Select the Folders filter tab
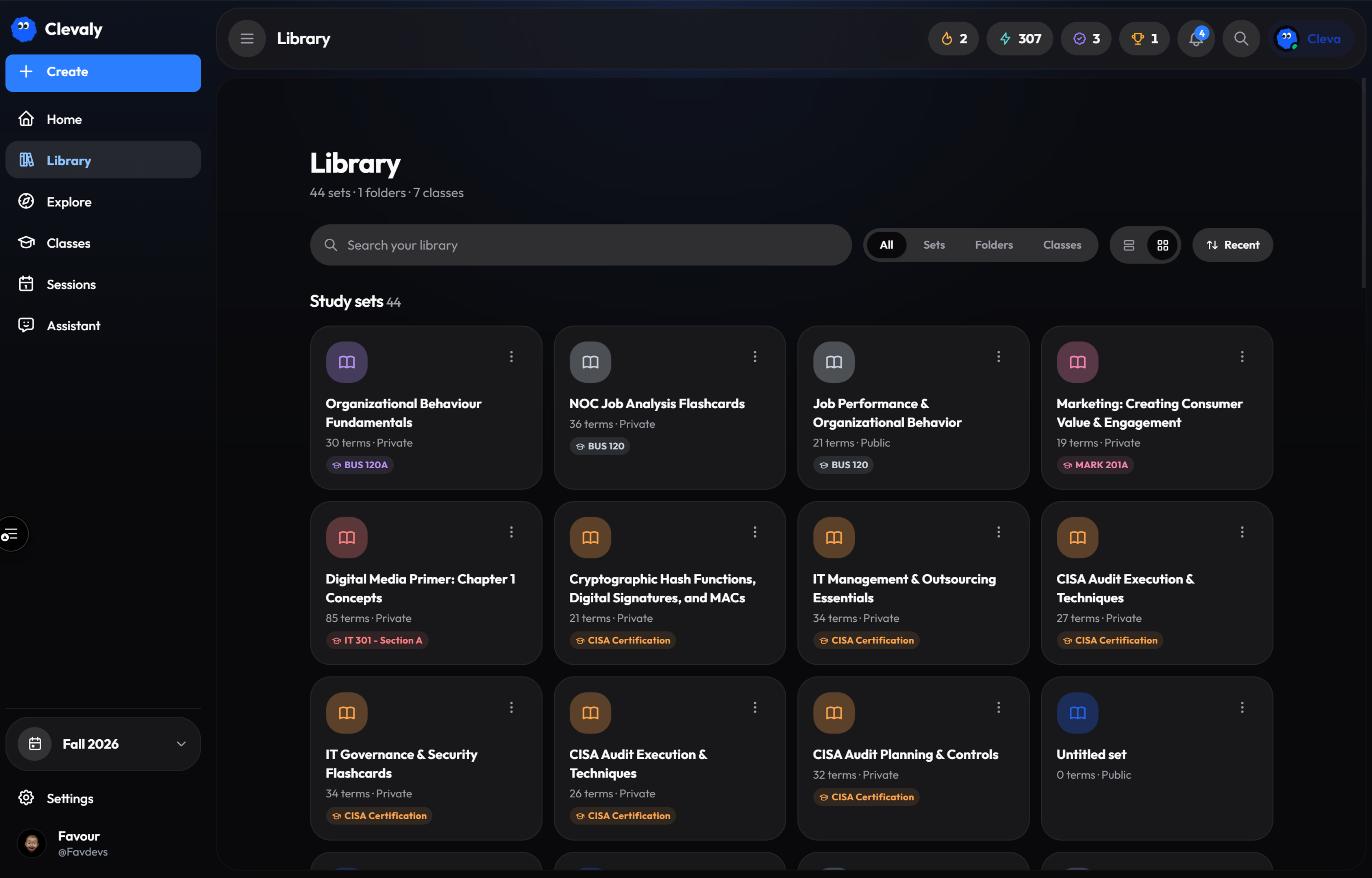The width and height of the screenshot is (1372, 878). pyautogui.click(x=994, y=245)
